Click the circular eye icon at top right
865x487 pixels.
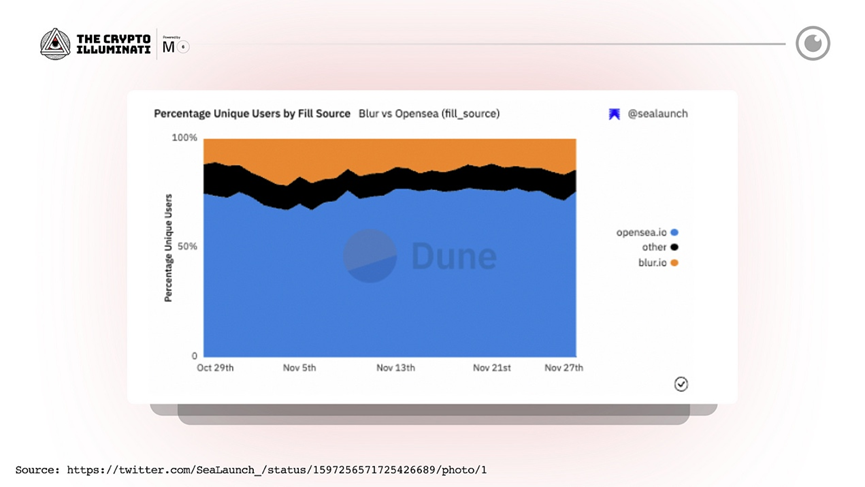[x=813, y=43]
